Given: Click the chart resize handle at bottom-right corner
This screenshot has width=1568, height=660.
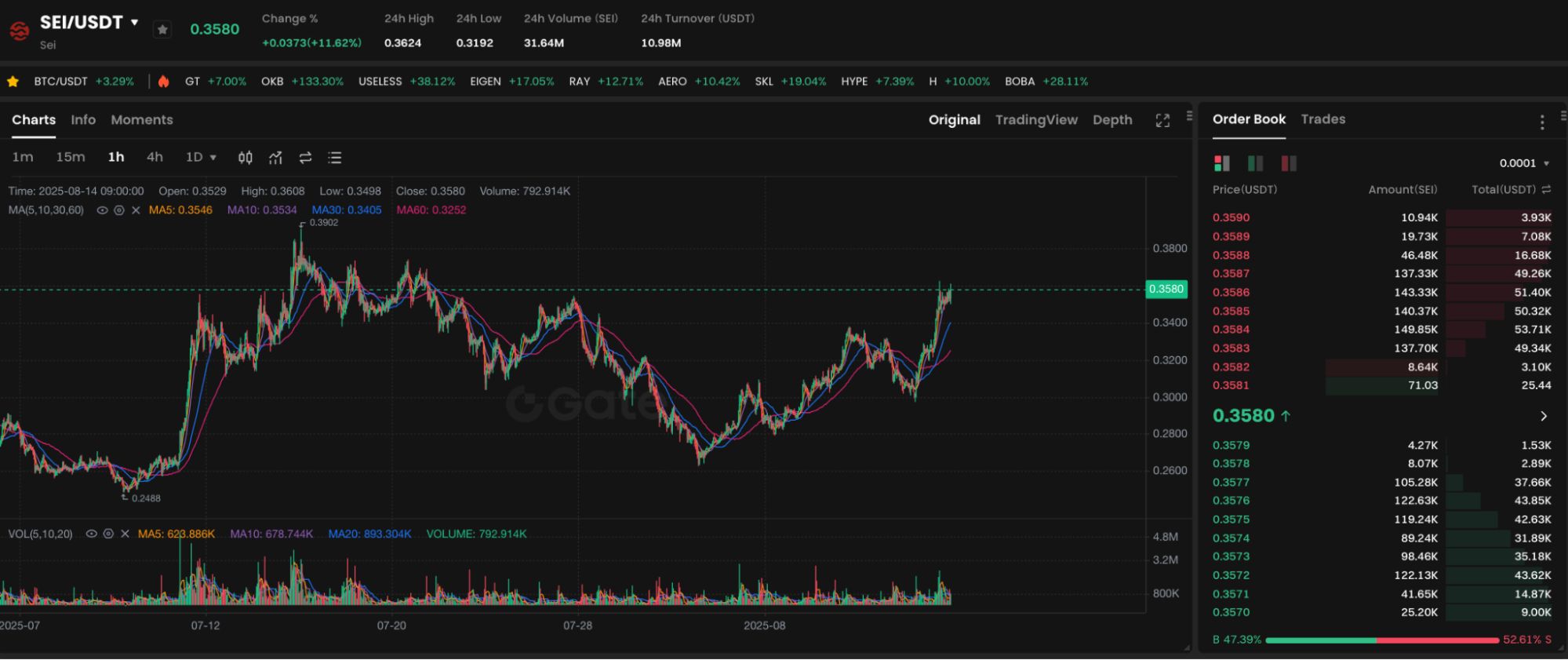Looking at the screenshot, I should (1187, 647).
